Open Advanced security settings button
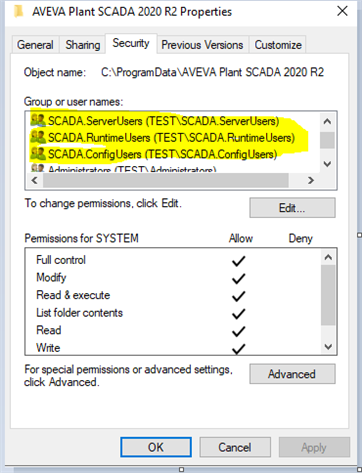 292,374
